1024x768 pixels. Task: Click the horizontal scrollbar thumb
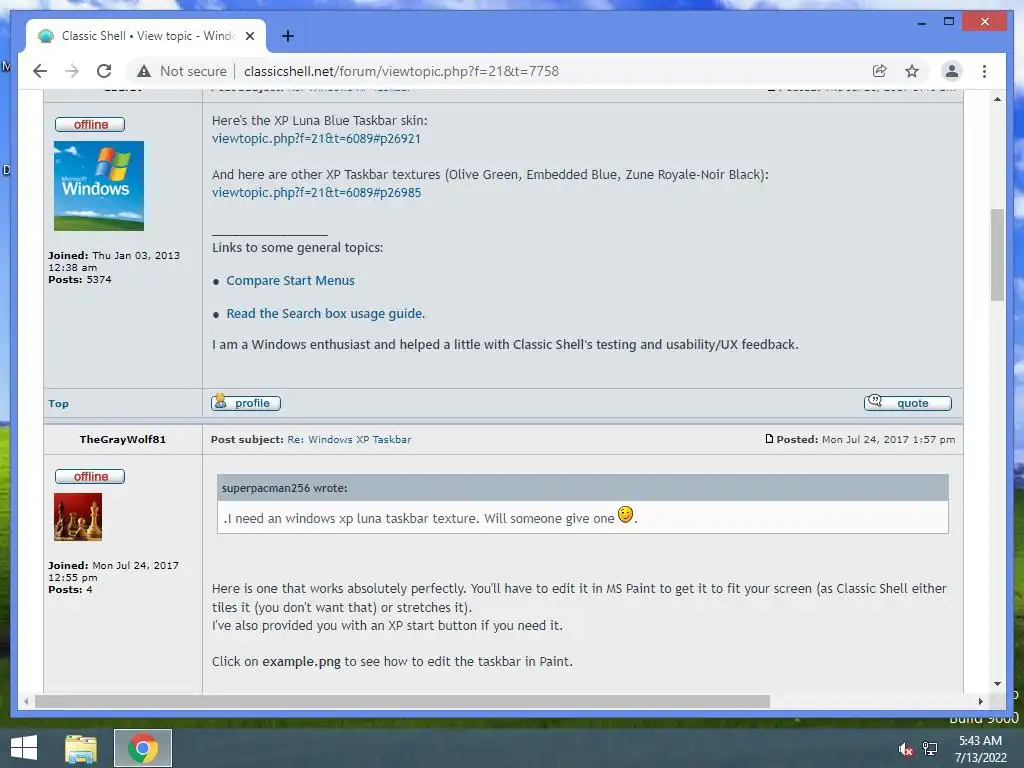coord(402,701)
